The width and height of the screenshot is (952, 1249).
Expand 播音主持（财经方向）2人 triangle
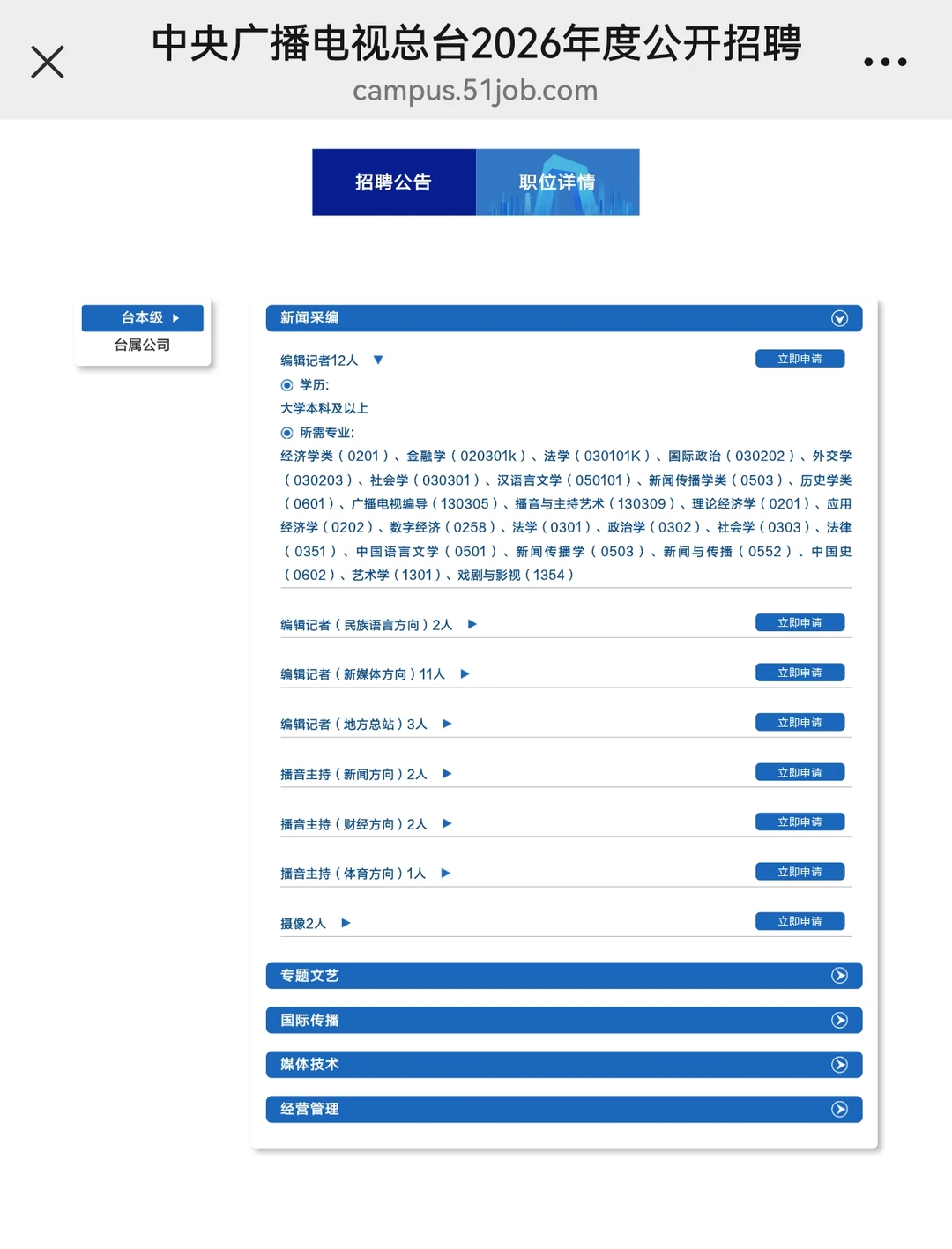447,823
